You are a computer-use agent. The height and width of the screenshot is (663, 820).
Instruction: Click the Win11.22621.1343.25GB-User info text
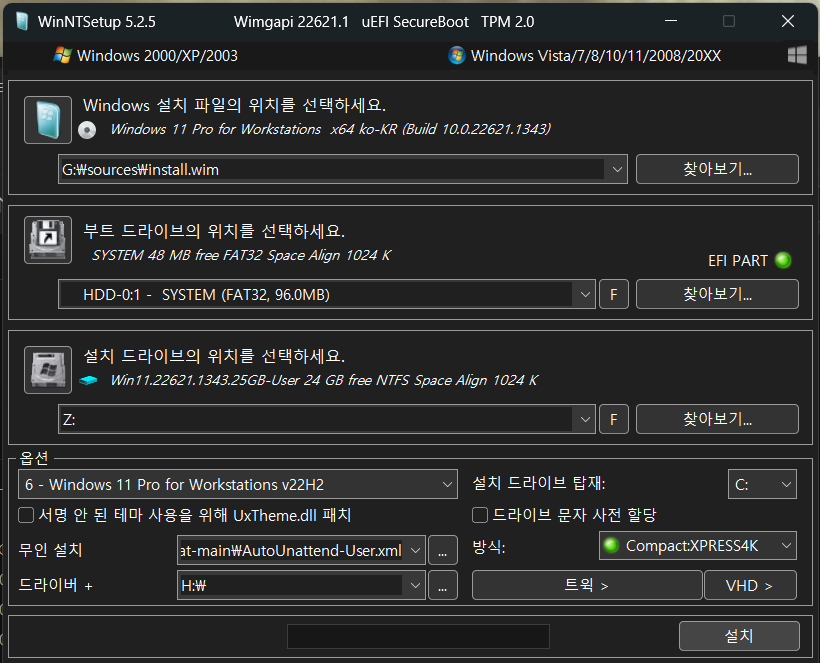point(324,380)
